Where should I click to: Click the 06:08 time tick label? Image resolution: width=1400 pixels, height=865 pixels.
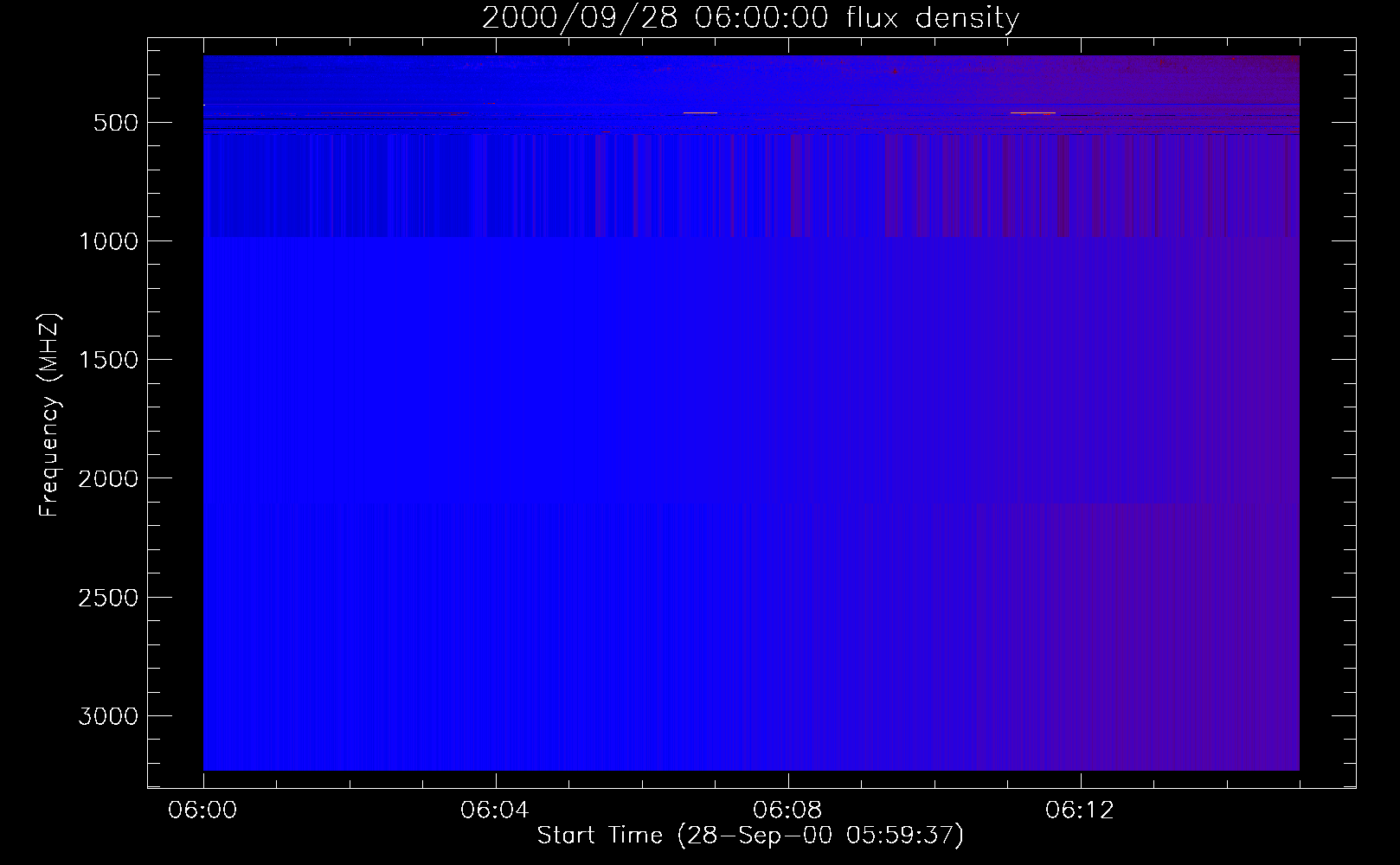click(787, 811)
